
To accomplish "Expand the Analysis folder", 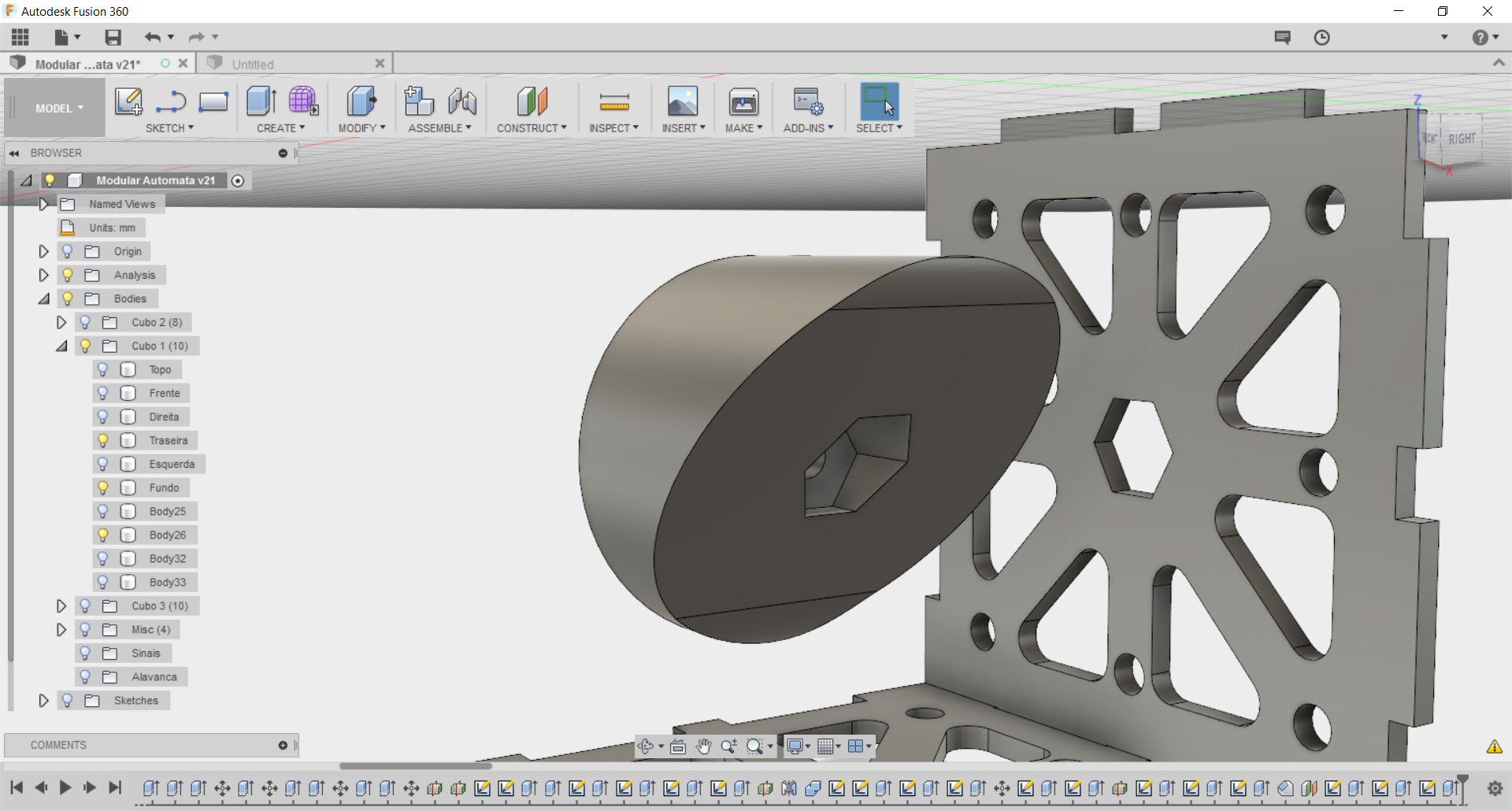I will coord(43,275).
